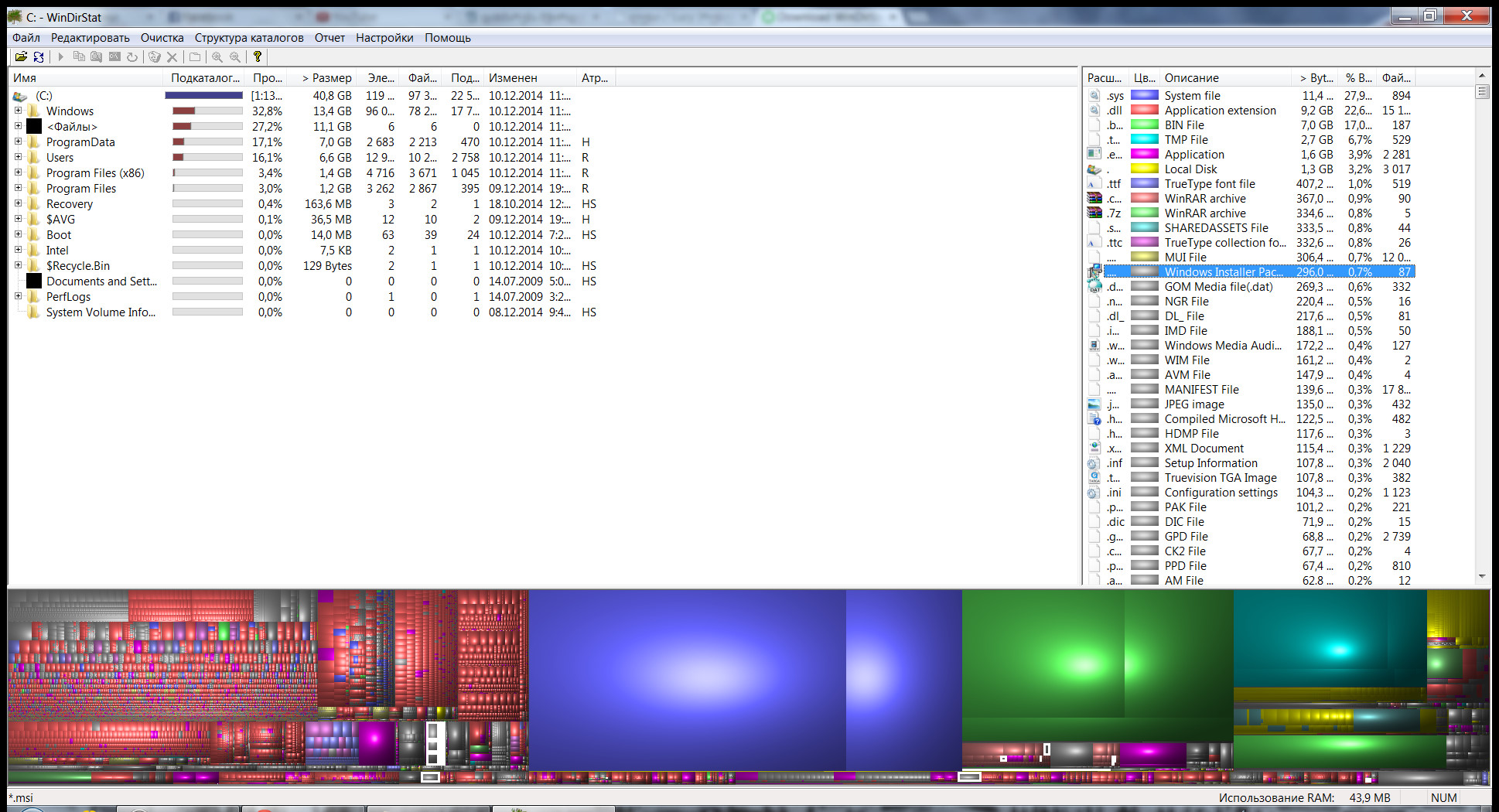Sort extensions by the Байты column header
This screenshot has width=1499, height=812.
click(1314, 77)
